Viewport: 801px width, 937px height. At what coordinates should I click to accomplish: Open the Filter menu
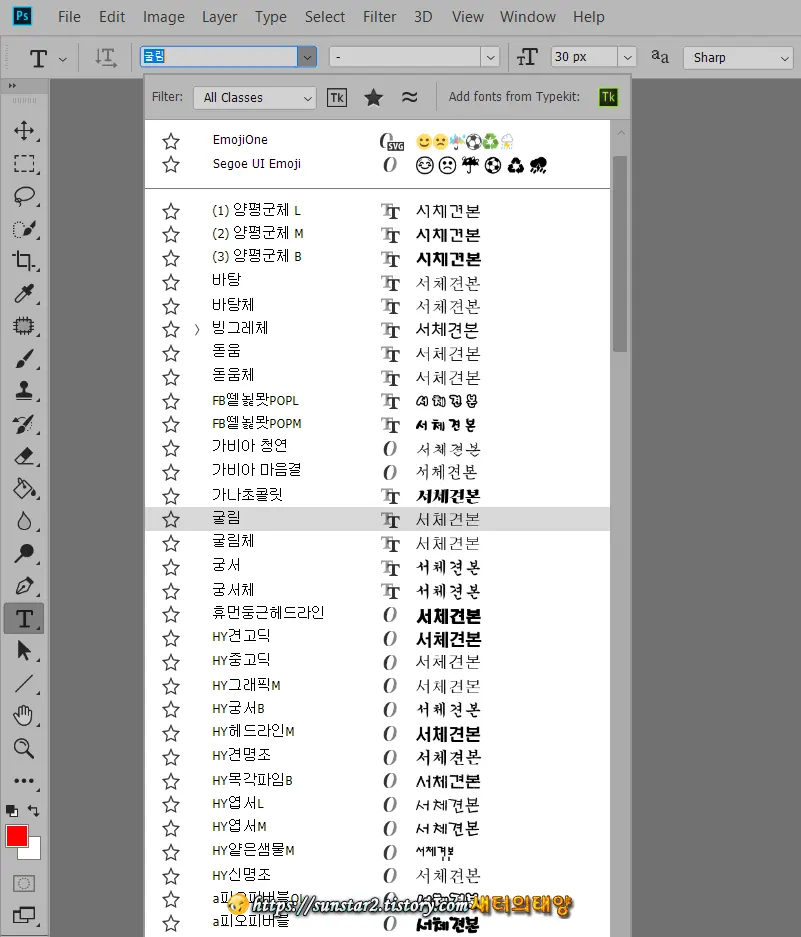(379, 17)
